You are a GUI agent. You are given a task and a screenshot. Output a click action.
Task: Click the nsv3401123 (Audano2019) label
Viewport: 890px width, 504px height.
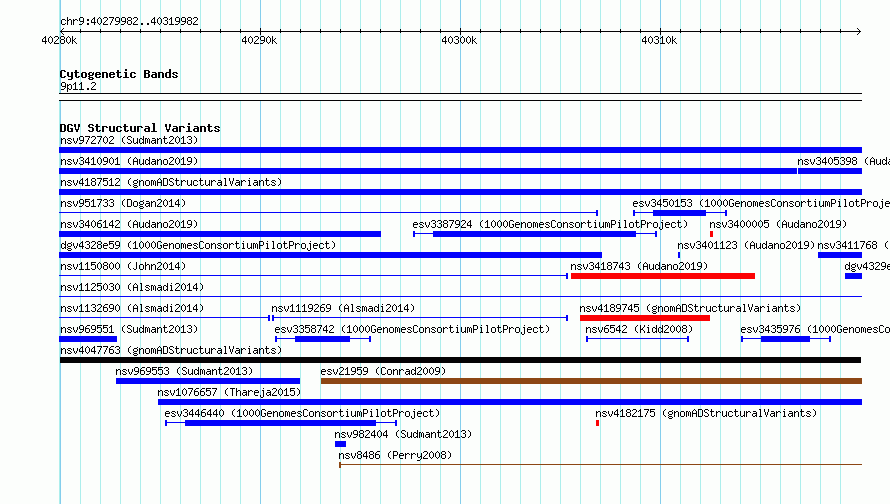(746, 245)
